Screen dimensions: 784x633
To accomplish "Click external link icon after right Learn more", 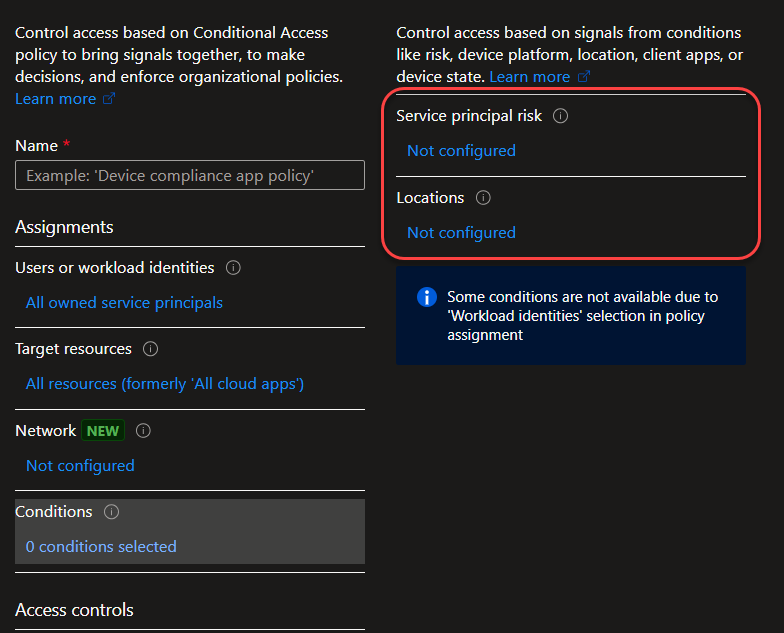I will point(584,76).
